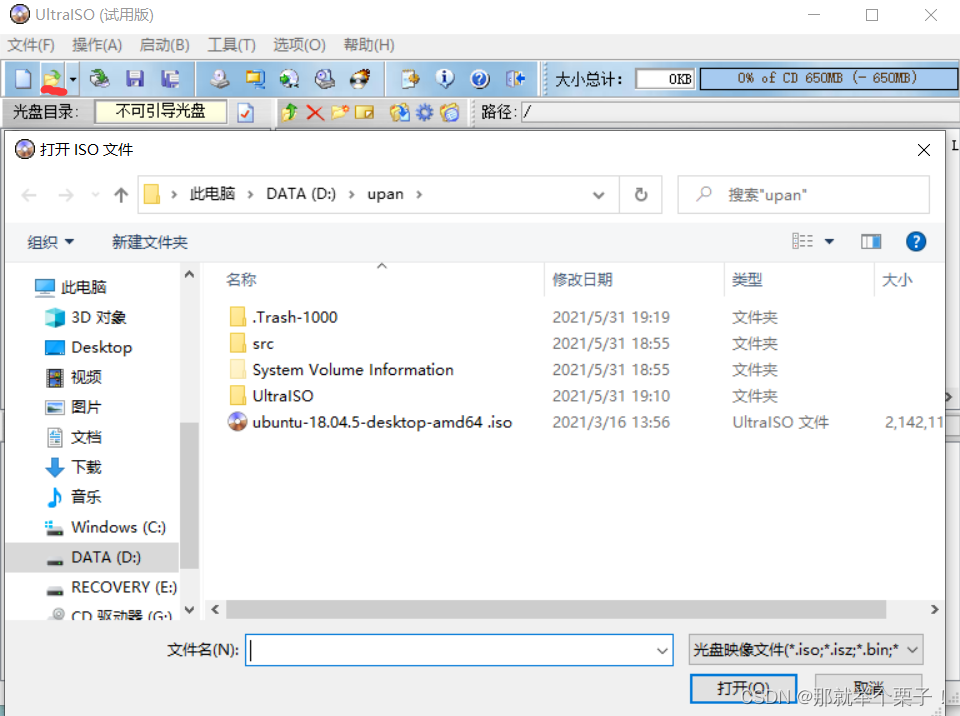Click the New folder icon in second toolbar

point(340,112)
